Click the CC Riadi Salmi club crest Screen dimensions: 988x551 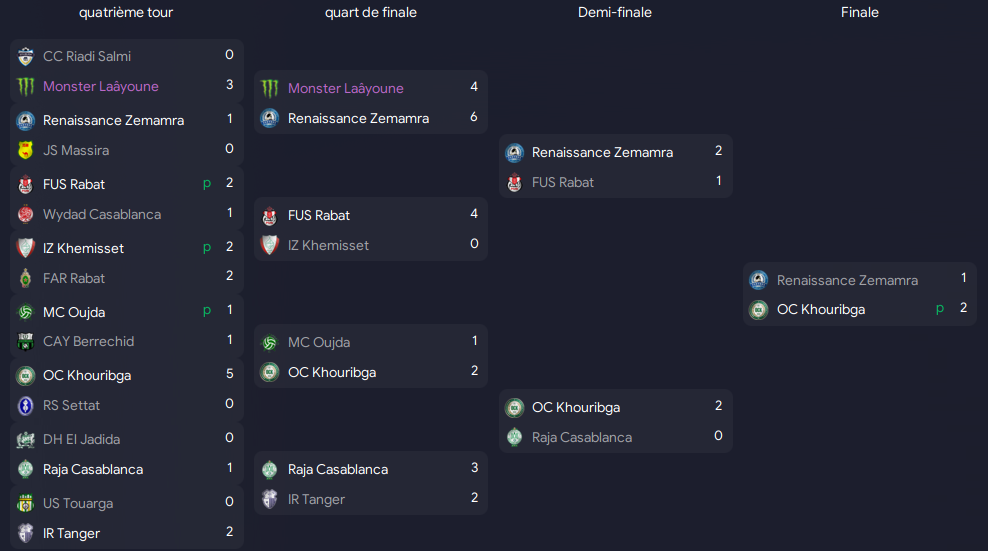coord(25,56)
